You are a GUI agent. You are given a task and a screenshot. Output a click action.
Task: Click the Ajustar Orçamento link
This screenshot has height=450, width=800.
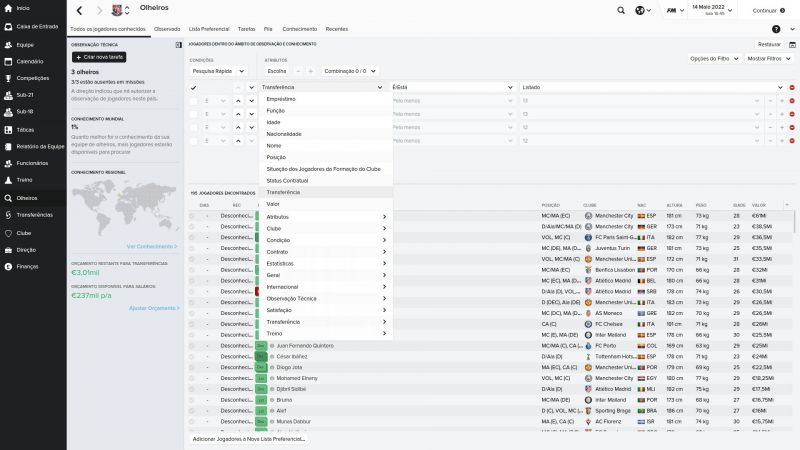pyautogui.click(x=152, y=308)
